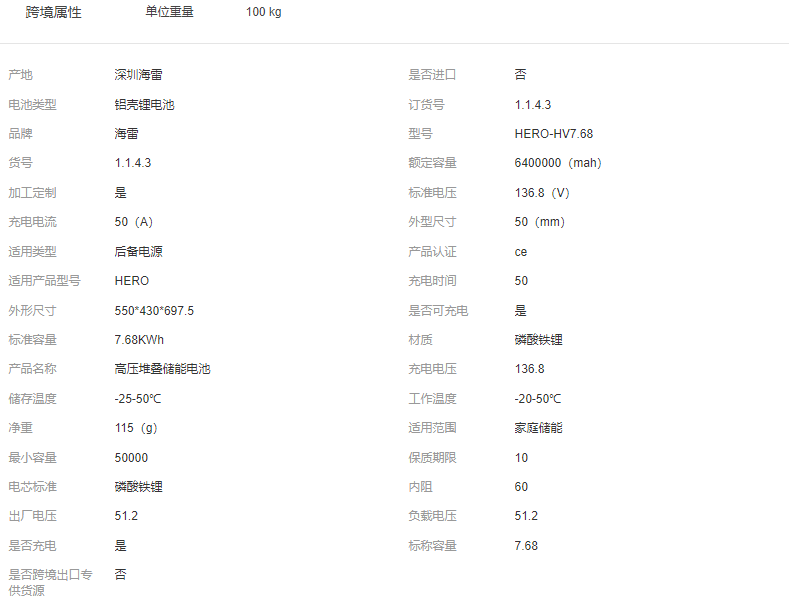Image resolution: width=789 pixels, height=605 pixels.
Task: Select the application scope 家庭储能
Action: pyautogui.click(x=539, y=428)
